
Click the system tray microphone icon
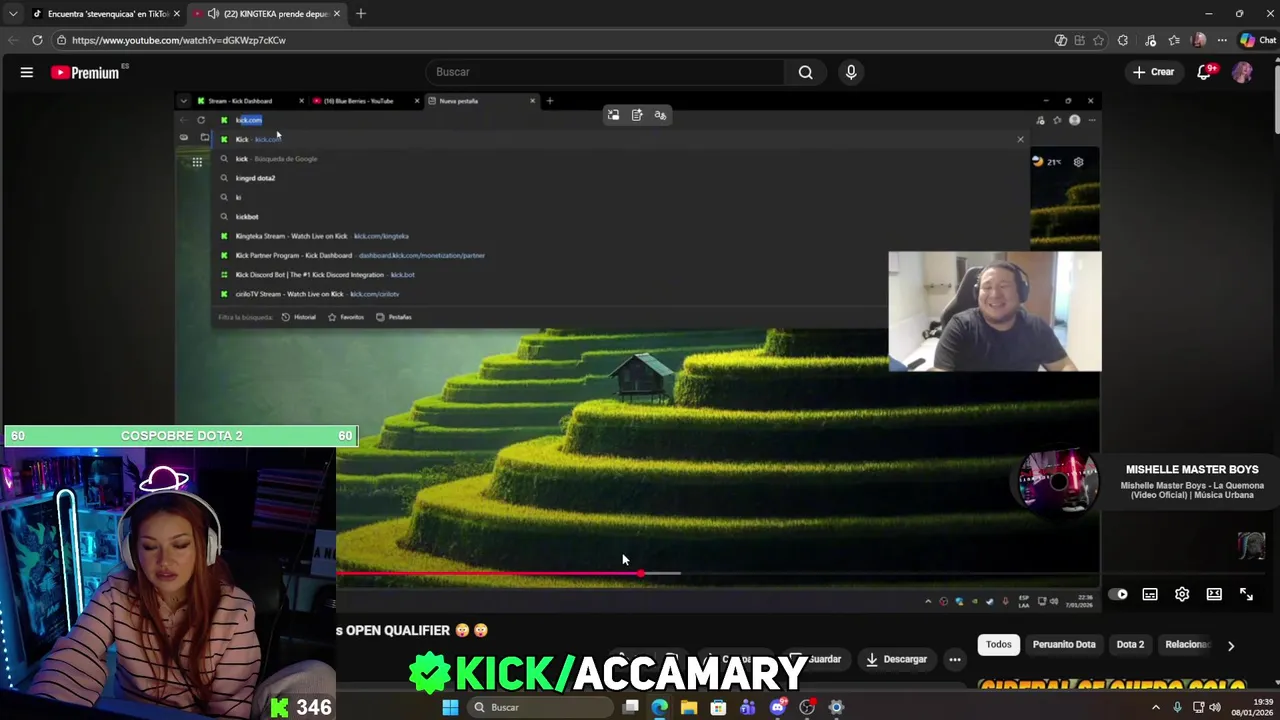1177,707
